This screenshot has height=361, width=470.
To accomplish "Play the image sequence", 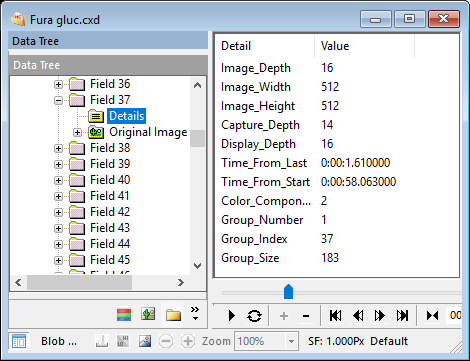I will click(x=232, y=316).
